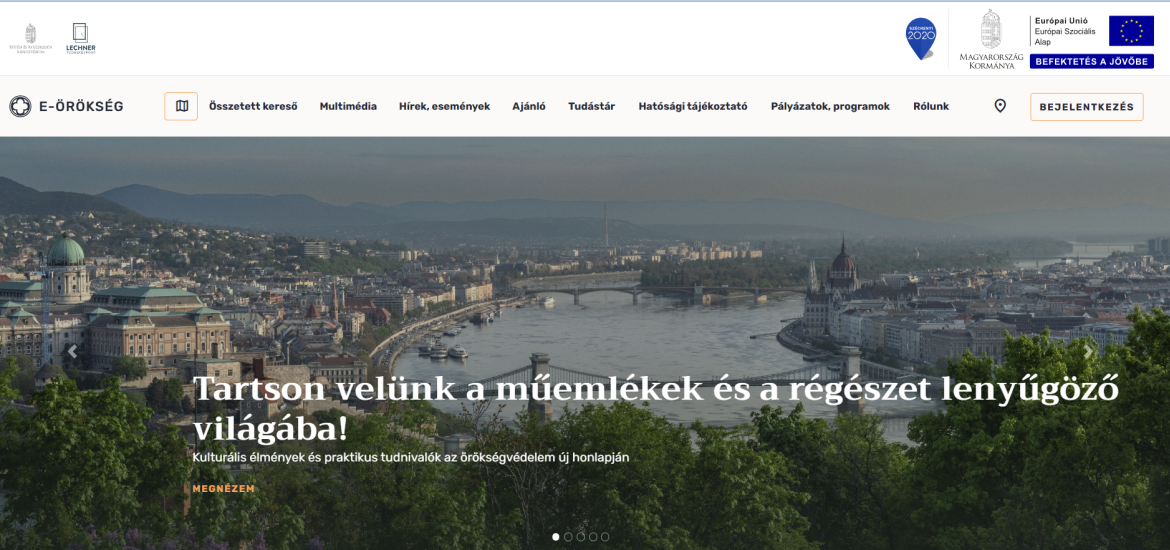Click the Széchenyi 2020 badge
The image size is (1170, 550).
[x=920, y=38]
